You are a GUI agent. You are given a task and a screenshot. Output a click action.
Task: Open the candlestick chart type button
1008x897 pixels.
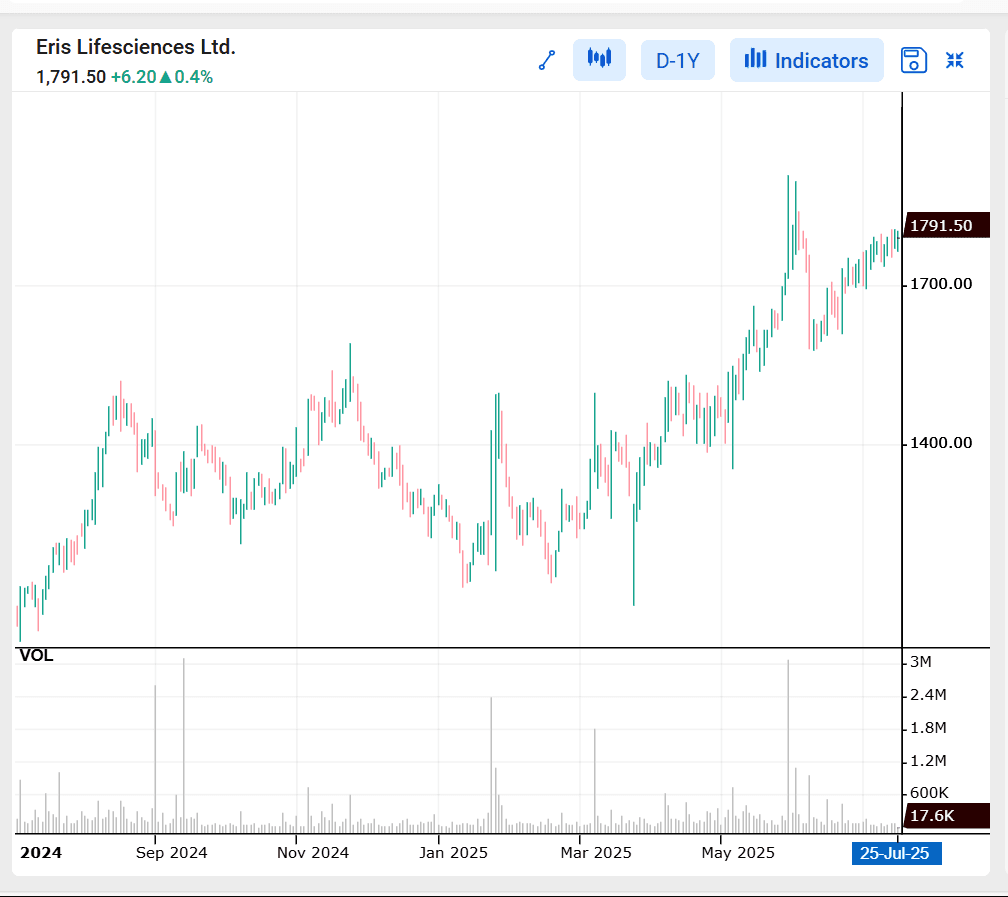599,60
